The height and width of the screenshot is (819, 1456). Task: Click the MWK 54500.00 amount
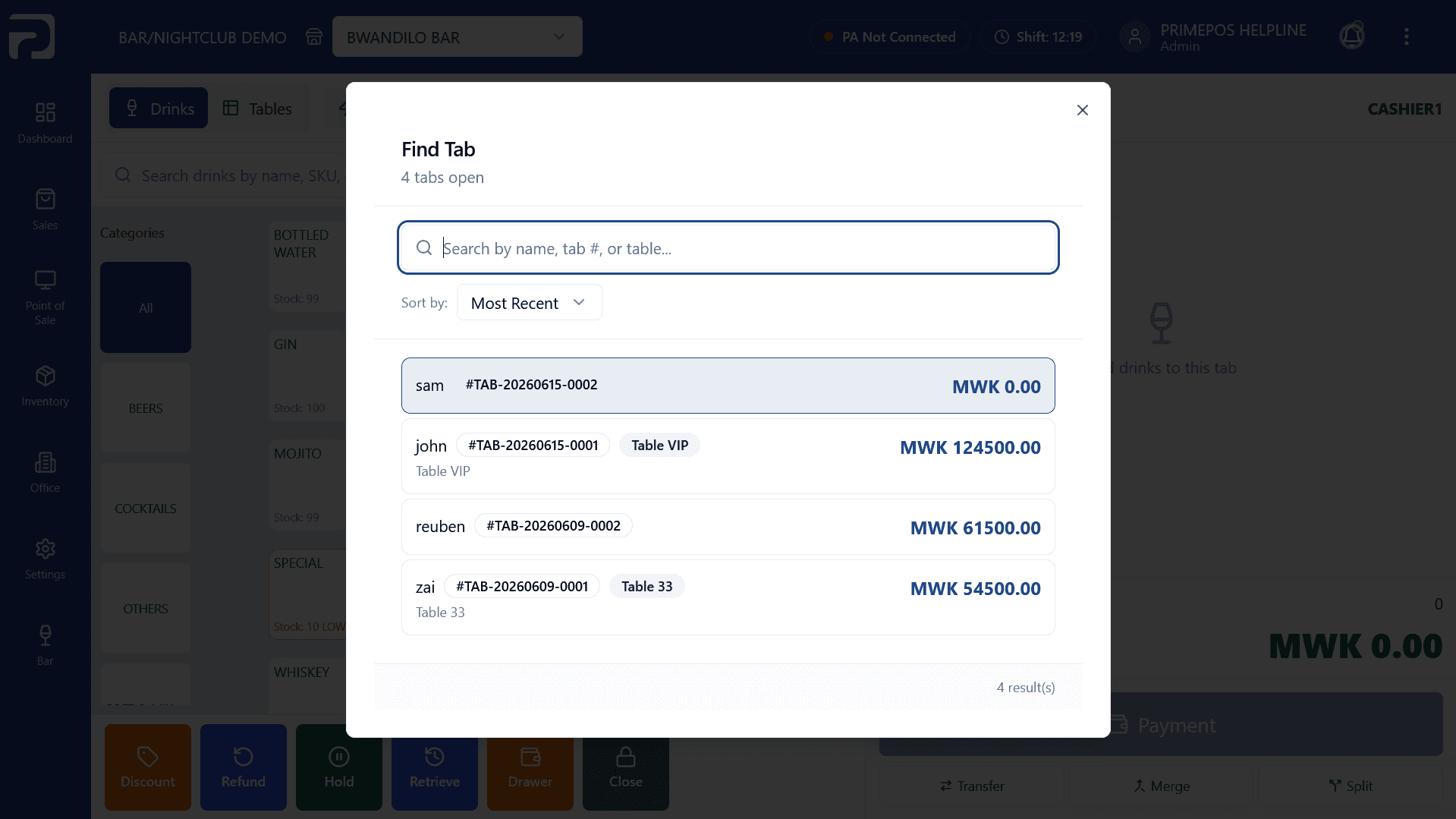975,588
